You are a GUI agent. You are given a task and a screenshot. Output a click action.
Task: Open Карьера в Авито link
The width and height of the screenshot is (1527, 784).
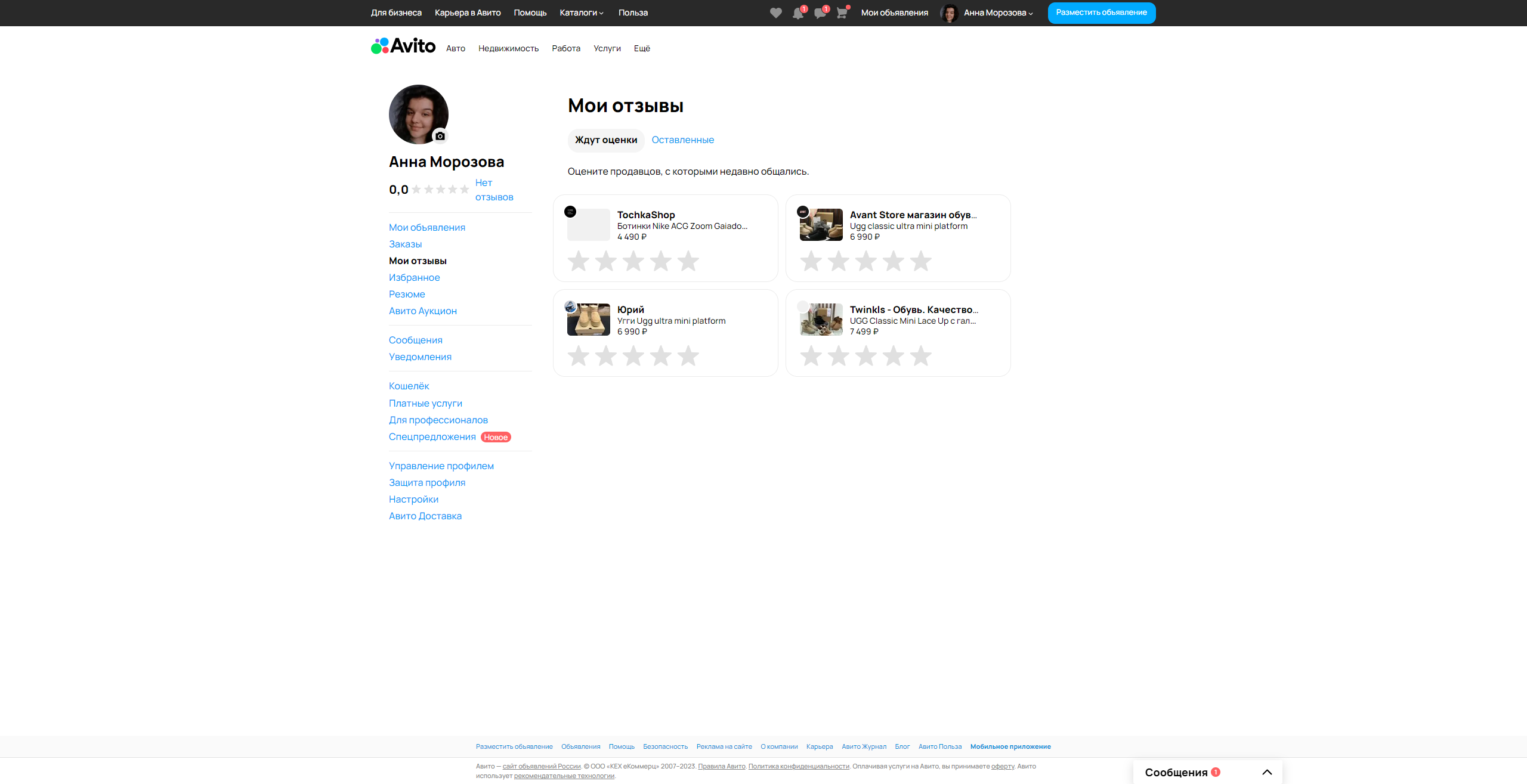pos(468,13)
